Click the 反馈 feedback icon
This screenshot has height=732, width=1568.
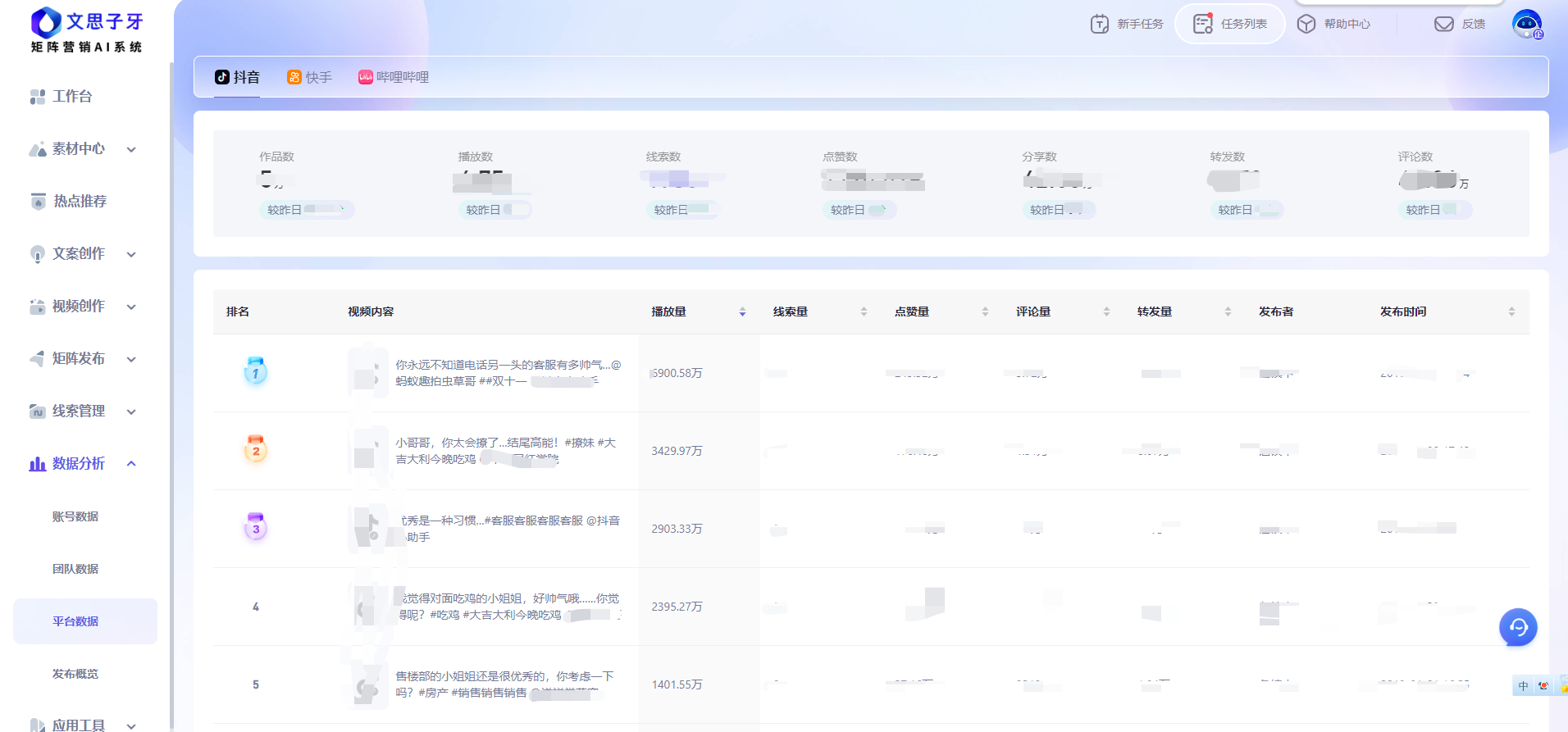(1444, 24)
